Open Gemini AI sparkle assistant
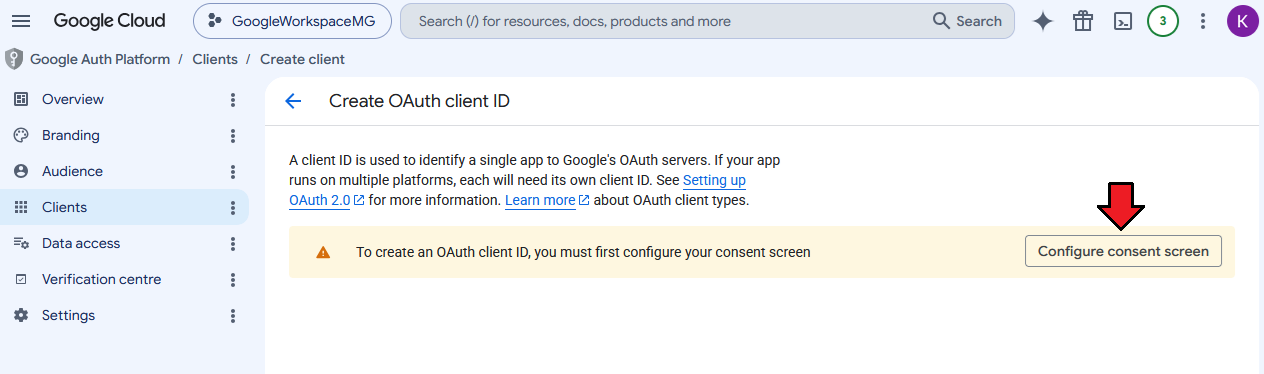This screenshot has width=1264, height=374. pyautogui.click(x=1043, y=21)
